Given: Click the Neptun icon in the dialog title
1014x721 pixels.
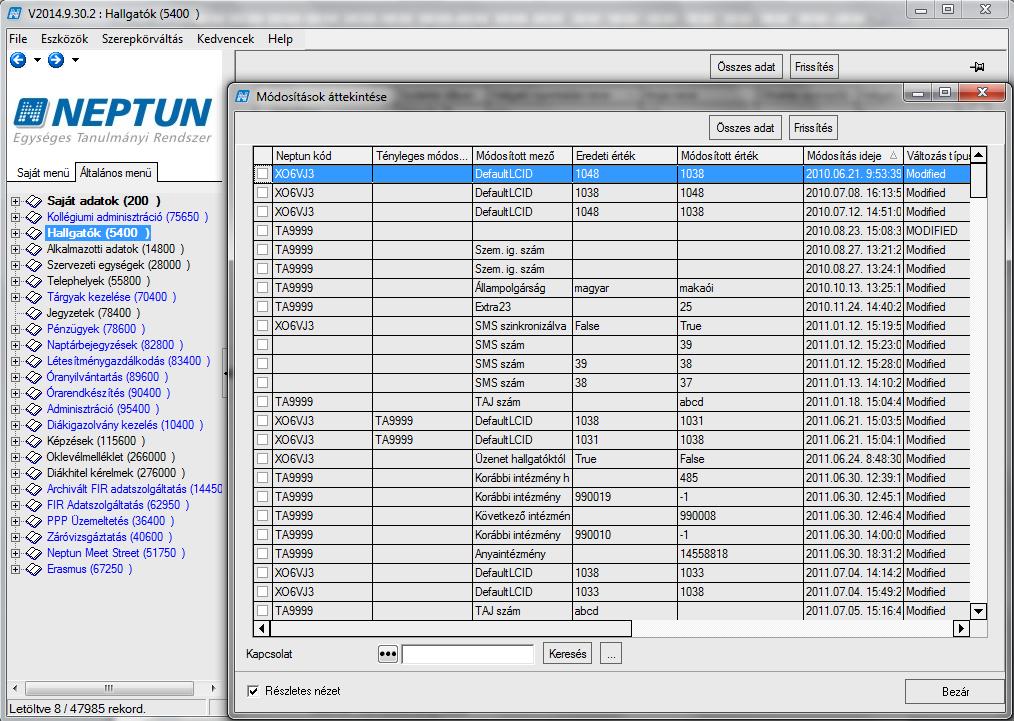Looking at the screenshot, I should click(x=243, y=96).
